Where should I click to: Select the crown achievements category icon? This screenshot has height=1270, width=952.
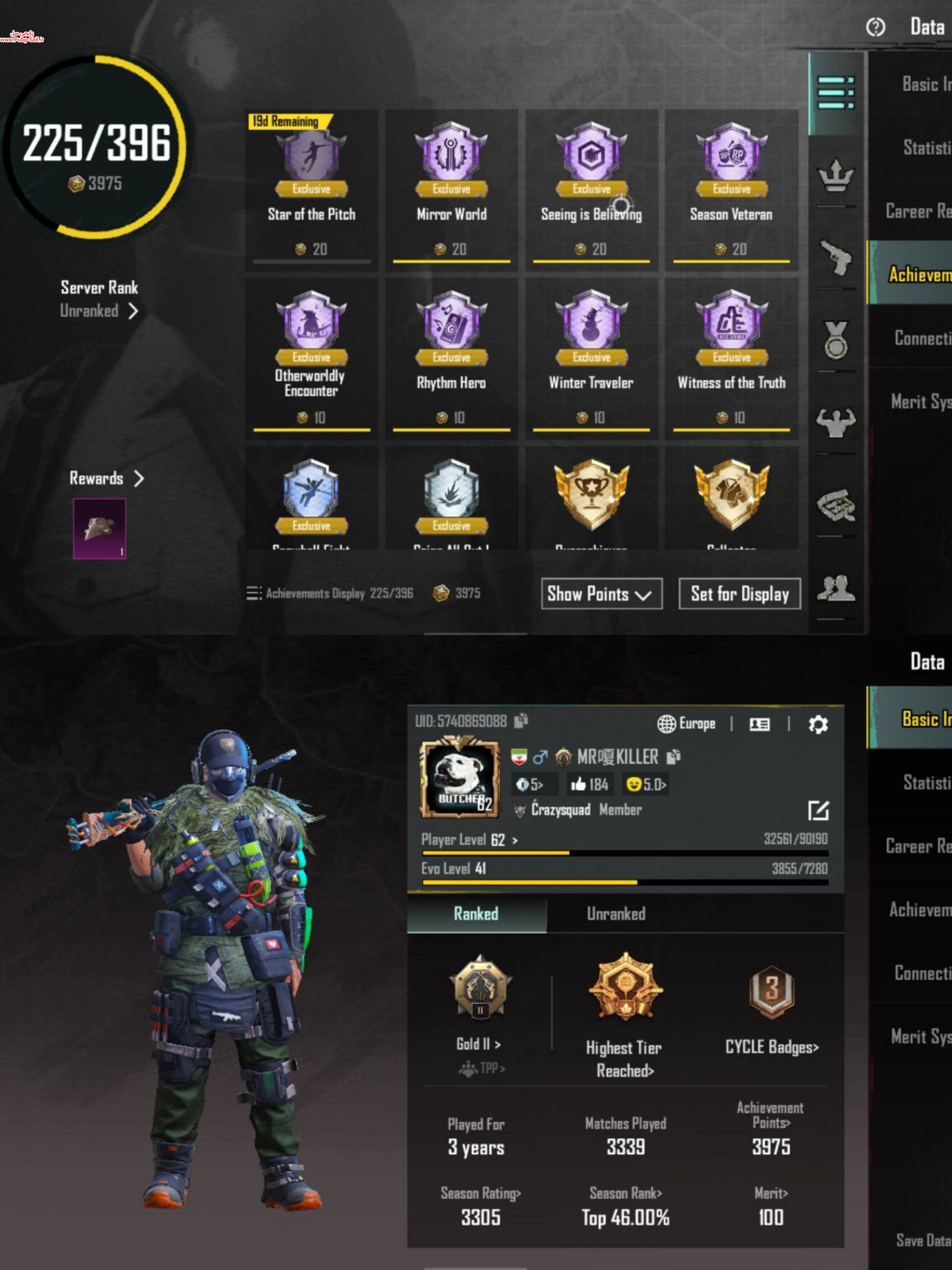tap(836, 175)
